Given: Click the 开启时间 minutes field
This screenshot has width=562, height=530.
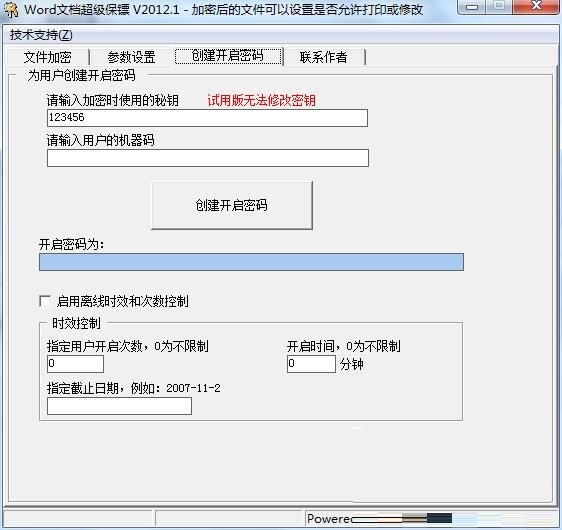Looking at the screenshot, I should [x=311, y=364].
